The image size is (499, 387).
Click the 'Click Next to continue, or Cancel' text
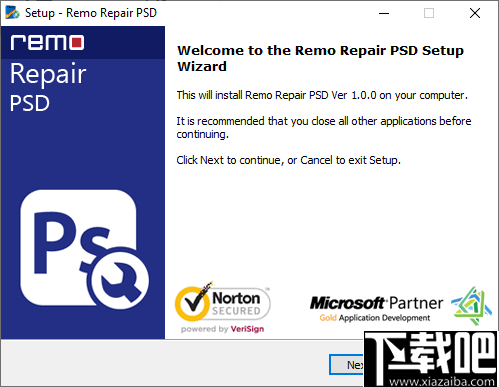pyautogui.click(x=254, y=160)
